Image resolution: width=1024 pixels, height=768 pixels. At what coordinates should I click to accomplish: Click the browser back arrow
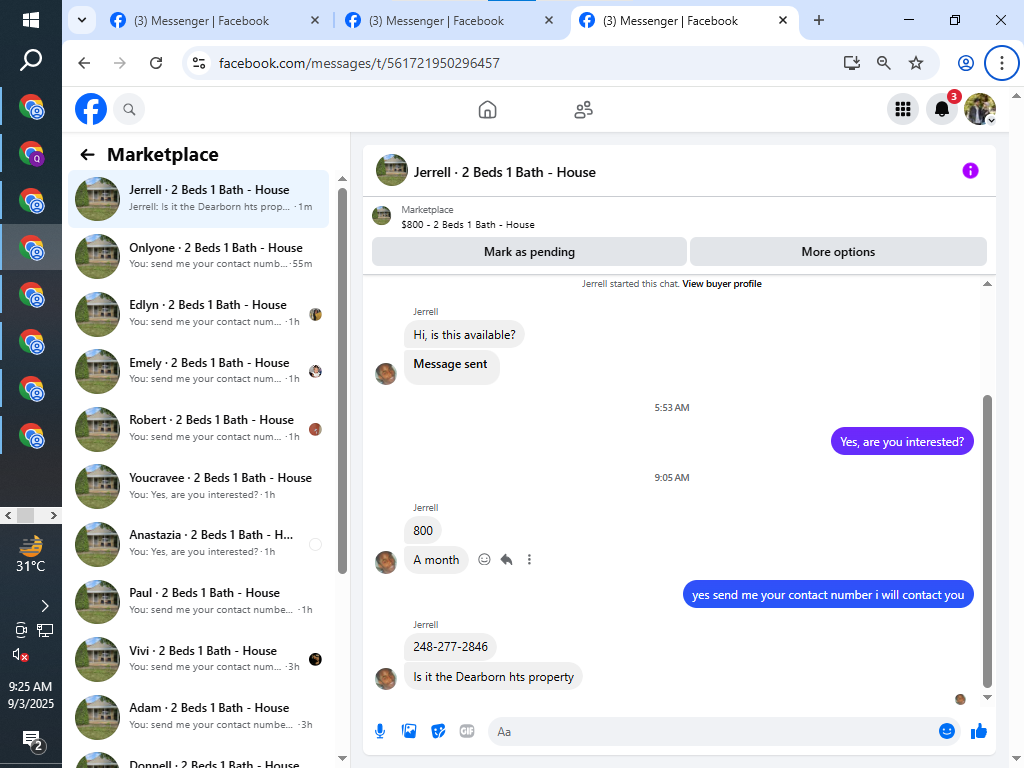(x=84, y=63)
